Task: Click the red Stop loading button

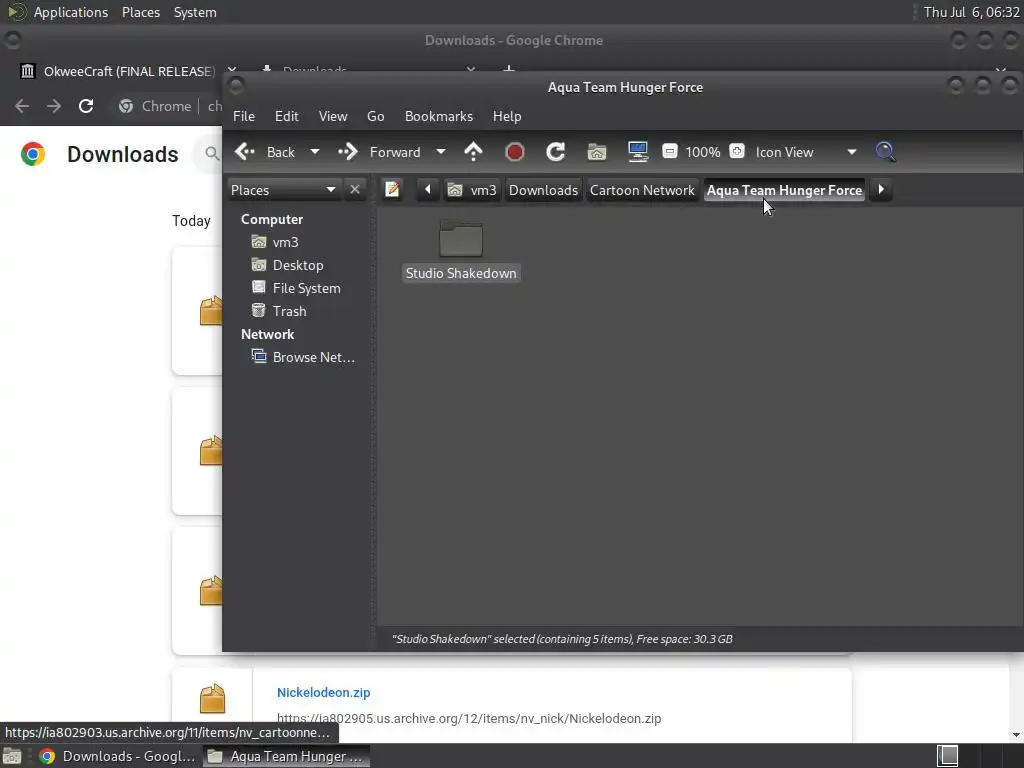Action: click(x=515, y=152)
